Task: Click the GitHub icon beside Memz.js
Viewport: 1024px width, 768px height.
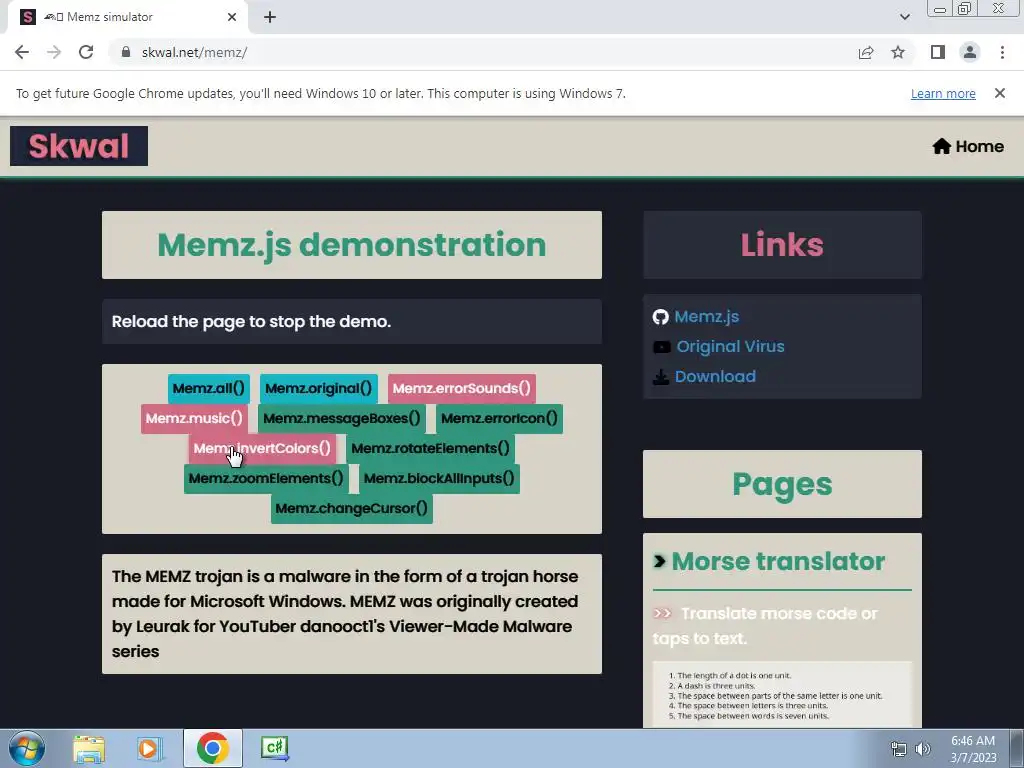Action: click(x=660, y=317)
